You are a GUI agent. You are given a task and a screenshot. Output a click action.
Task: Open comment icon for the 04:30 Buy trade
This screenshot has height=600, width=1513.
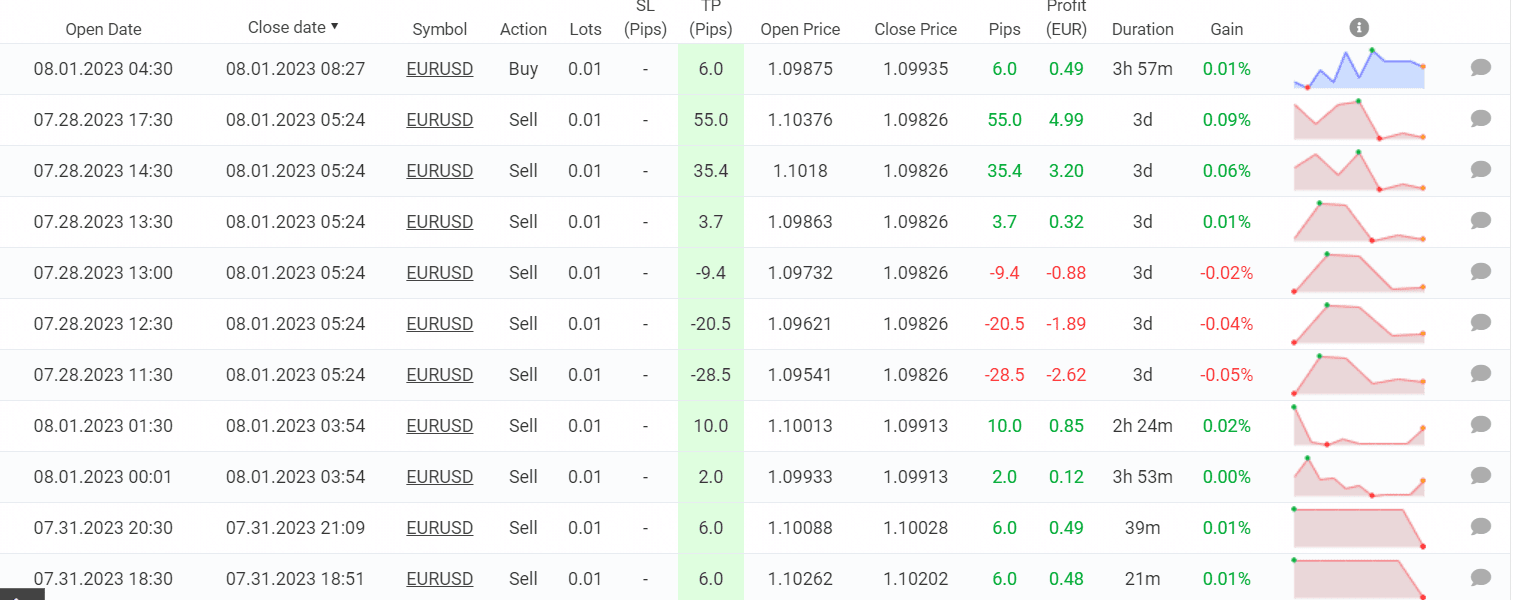pos(1481,68)
